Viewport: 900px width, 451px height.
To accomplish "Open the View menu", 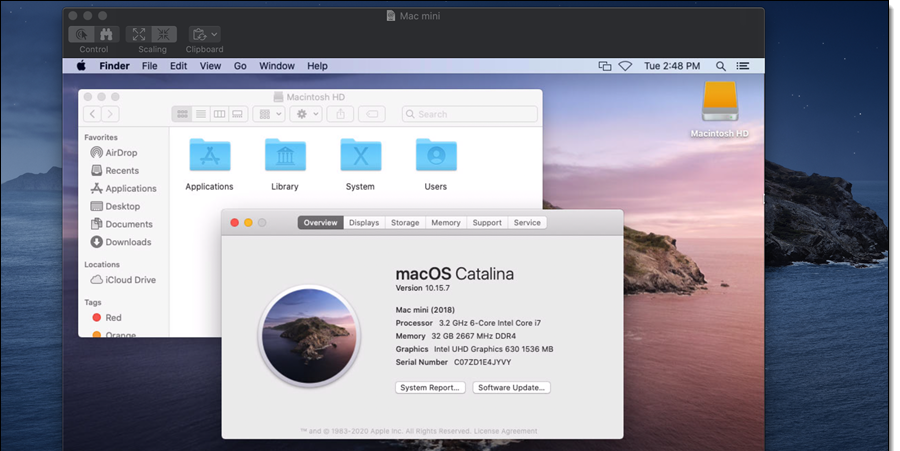I will pyautogui.click(x=210, y=66).
